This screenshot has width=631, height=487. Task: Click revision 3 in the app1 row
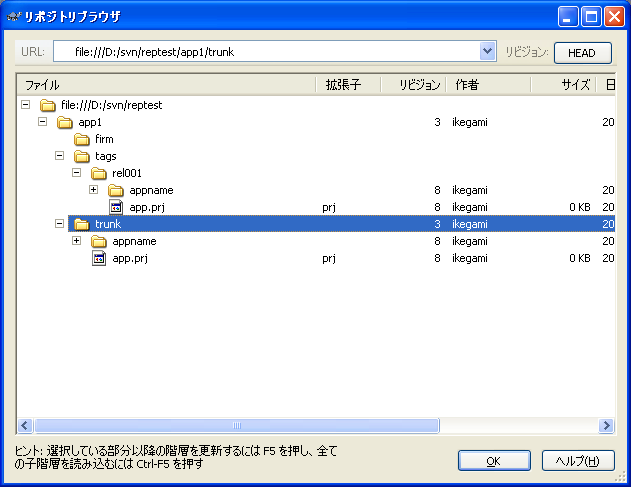click(437, 122)
